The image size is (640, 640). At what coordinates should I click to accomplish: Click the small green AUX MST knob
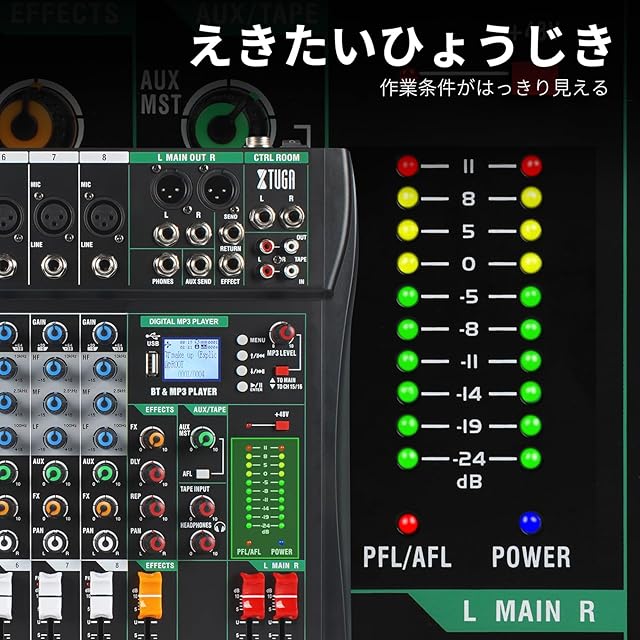(x=203, y=439)
